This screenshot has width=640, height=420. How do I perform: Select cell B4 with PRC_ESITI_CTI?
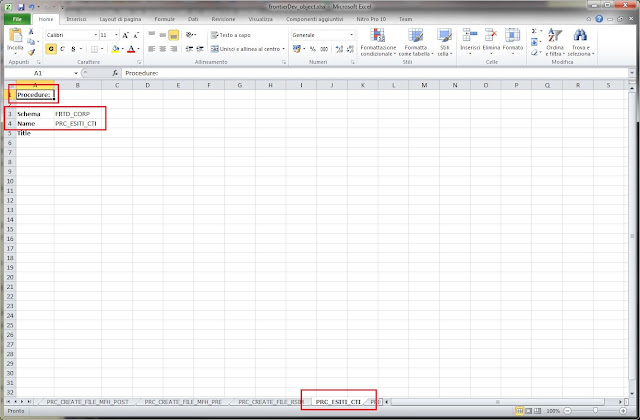point(78,124)
